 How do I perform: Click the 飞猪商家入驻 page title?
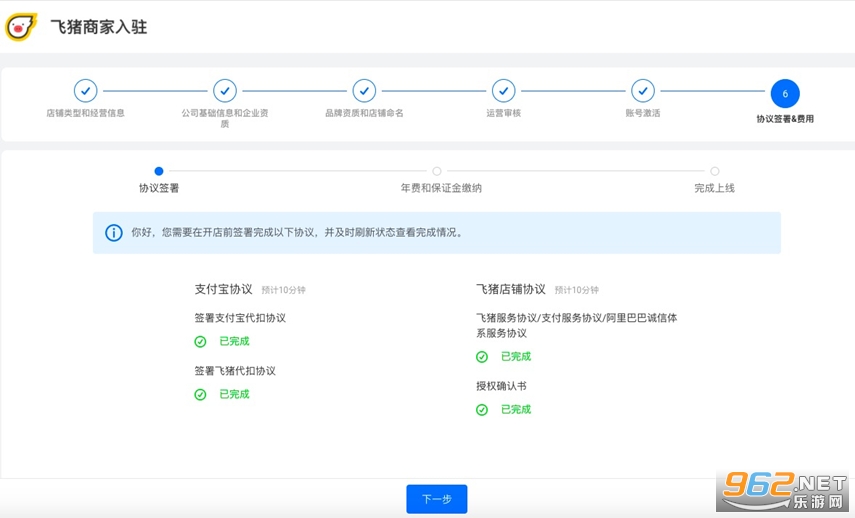coord(98,27)
